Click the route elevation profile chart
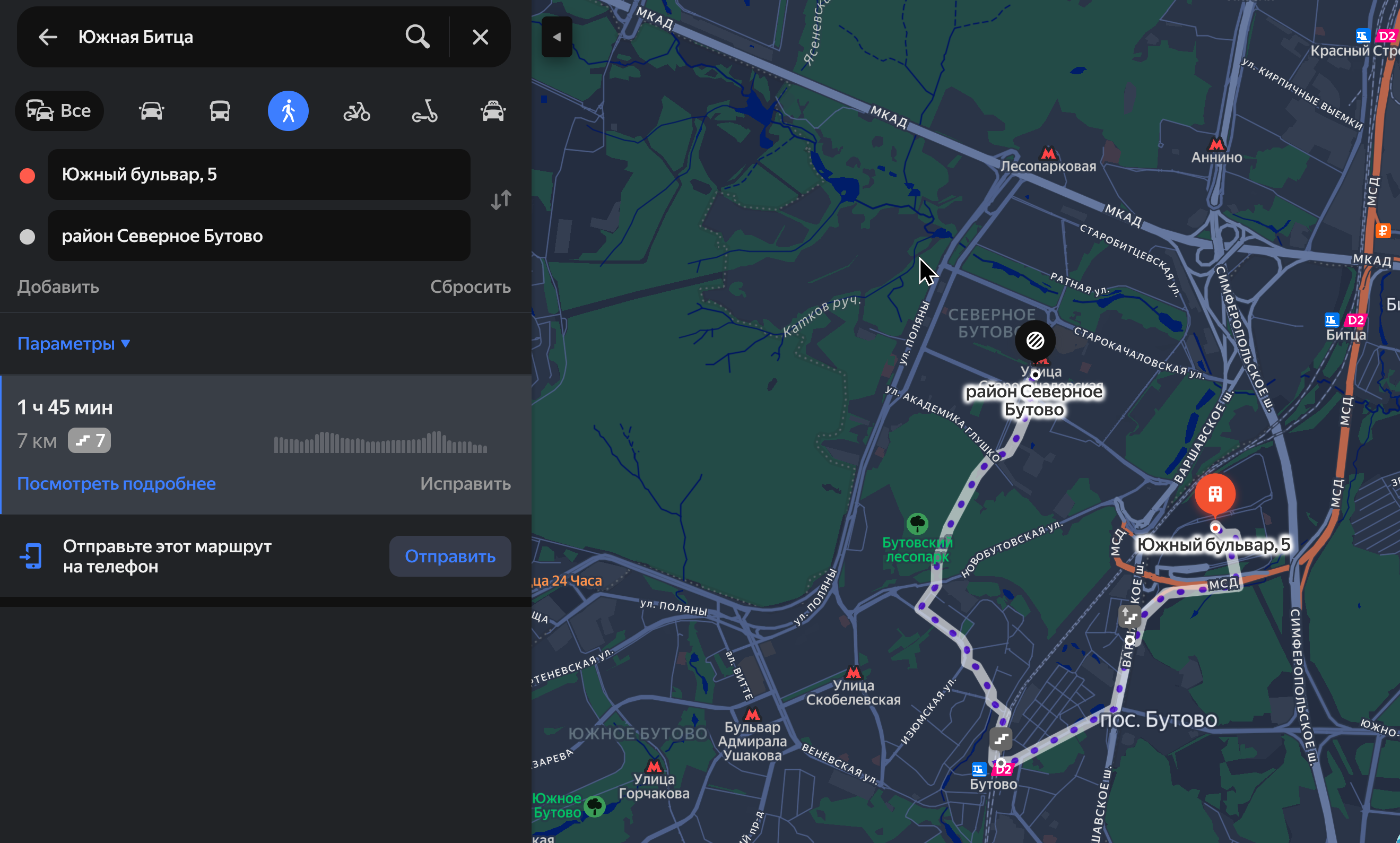1400x843 pixels. point(380,442)
